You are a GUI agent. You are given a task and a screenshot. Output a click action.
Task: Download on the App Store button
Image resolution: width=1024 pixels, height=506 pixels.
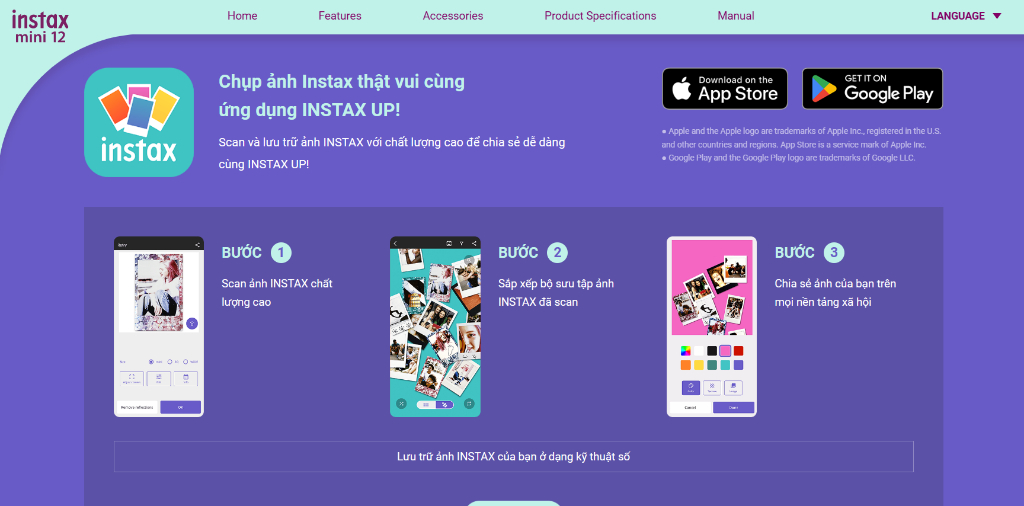click(x=725, y=89)
